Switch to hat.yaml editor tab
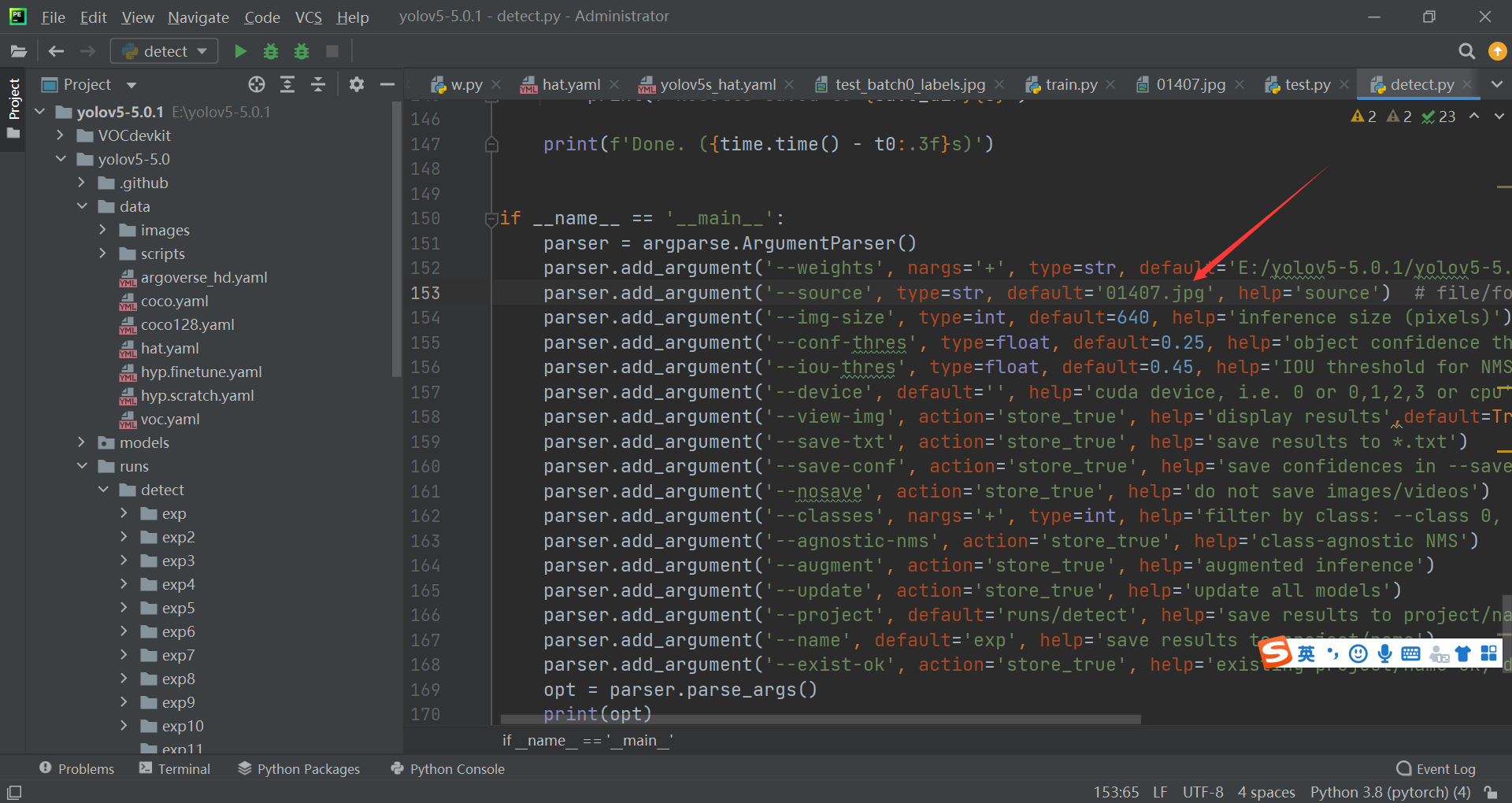This screenshot has height=803, width=1512. pos(570,84)
